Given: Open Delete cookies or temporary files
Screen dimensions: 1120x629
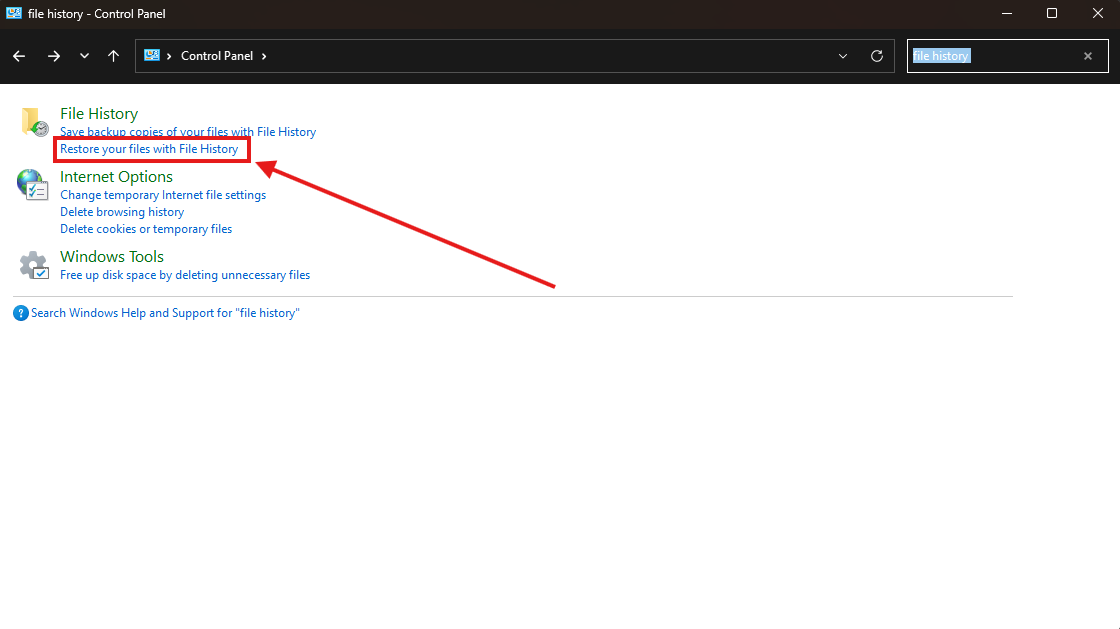Looking at the screenshot, I should coord(146,229).
